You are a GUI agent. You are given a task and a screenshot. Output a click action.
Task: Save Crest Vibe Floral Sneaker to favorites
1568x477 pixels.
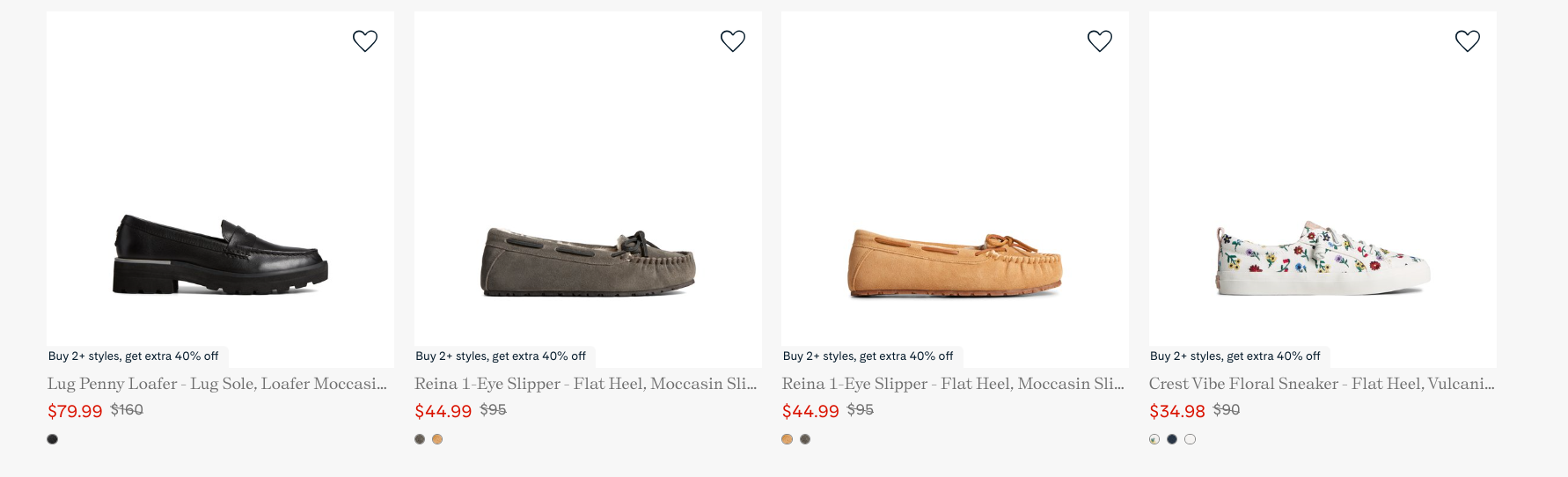(1467, 41)
